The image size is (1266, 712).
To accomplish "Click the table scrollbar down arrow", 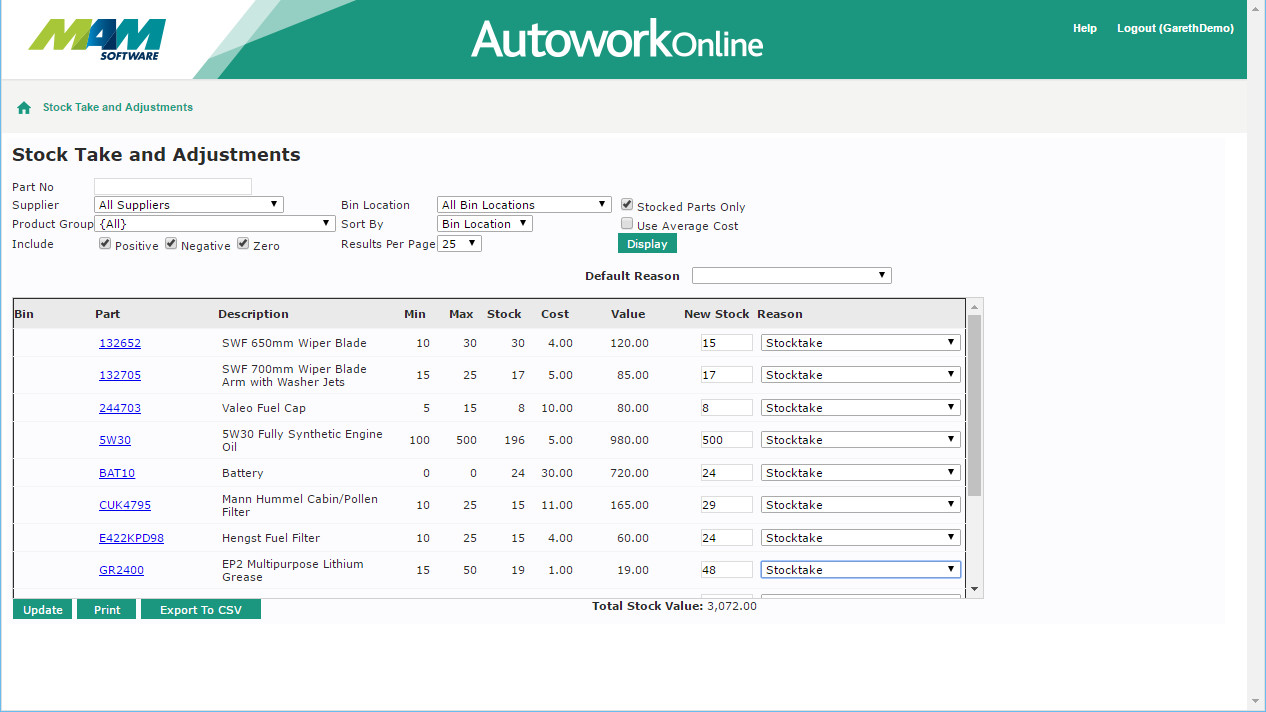I will [974, 590].
